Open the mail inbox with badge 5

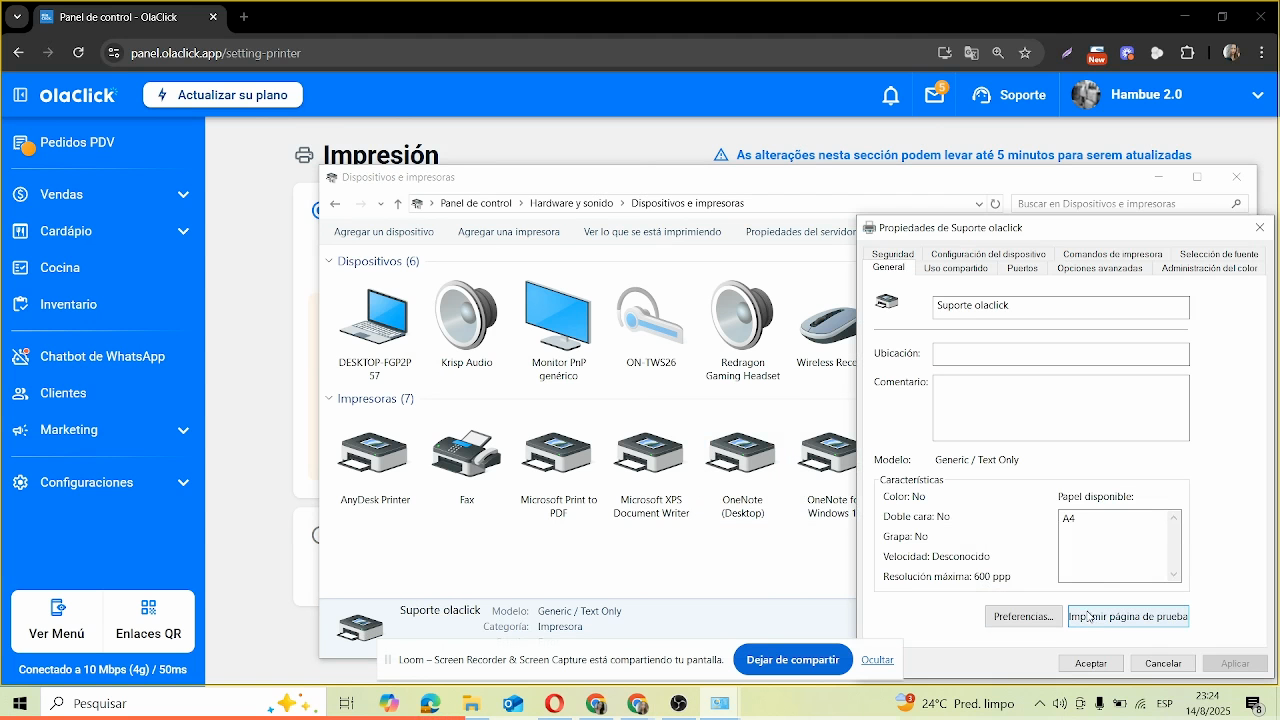[x=935, y=95]
